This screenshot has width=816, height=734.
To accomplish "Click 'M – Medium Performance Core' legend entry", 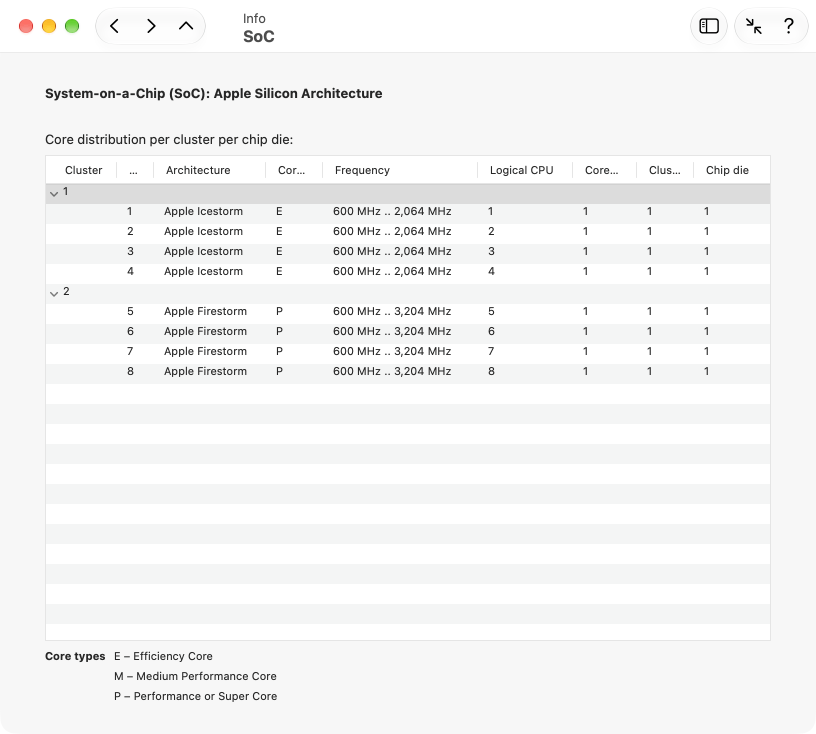I will (x=195, y=676).
